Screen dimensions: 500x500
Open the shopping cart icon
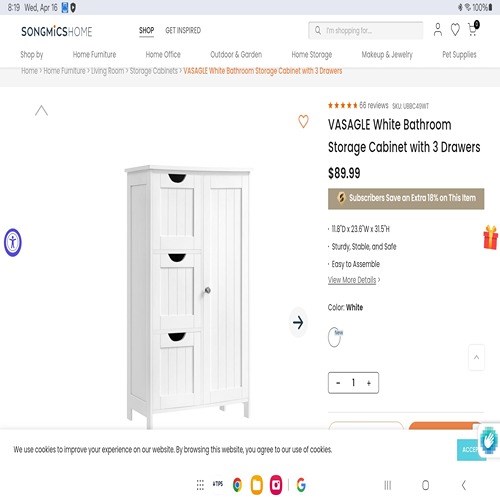click(473, 29)
